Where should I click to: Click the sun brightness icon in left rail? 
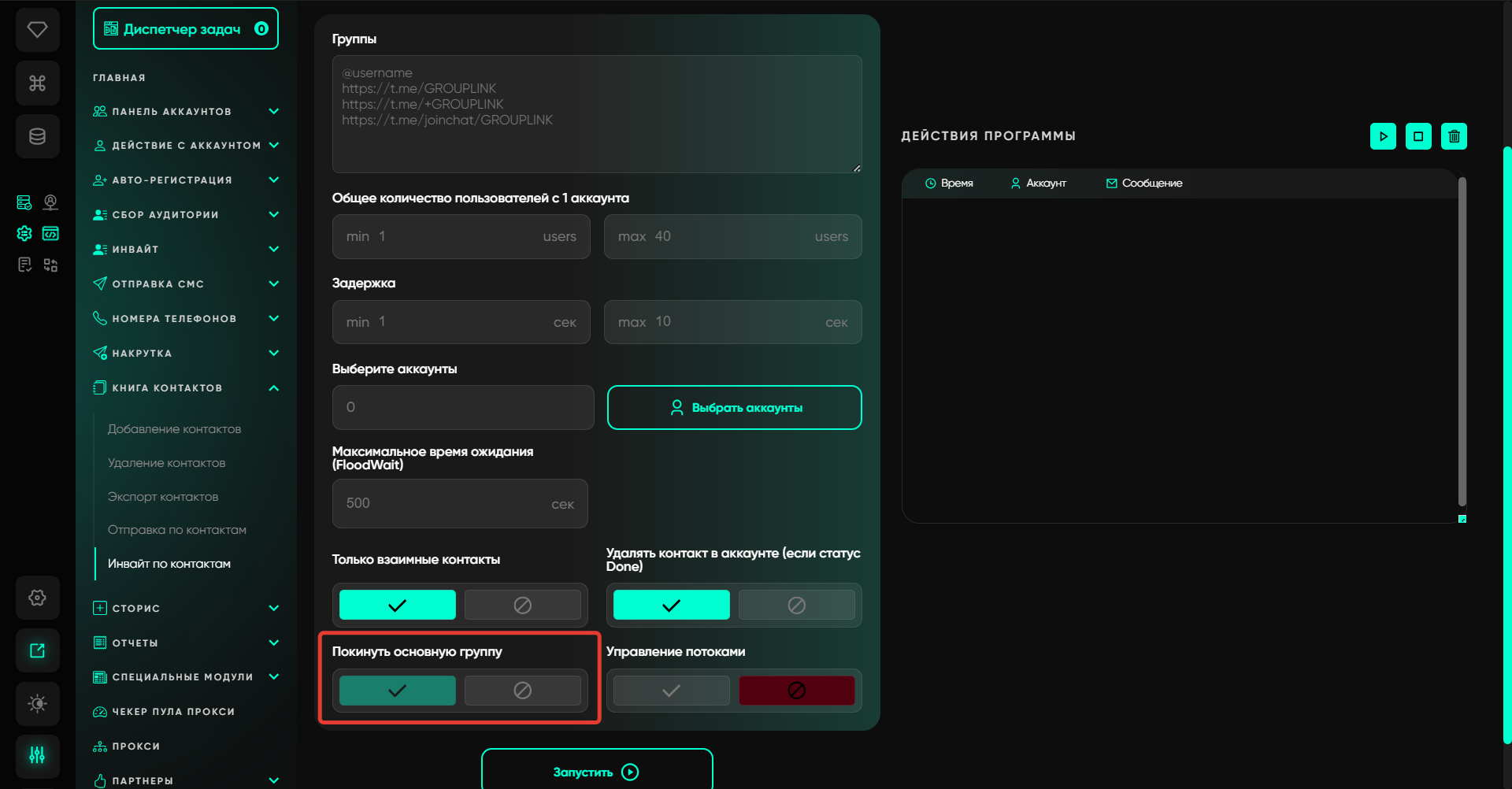(37, 703)
